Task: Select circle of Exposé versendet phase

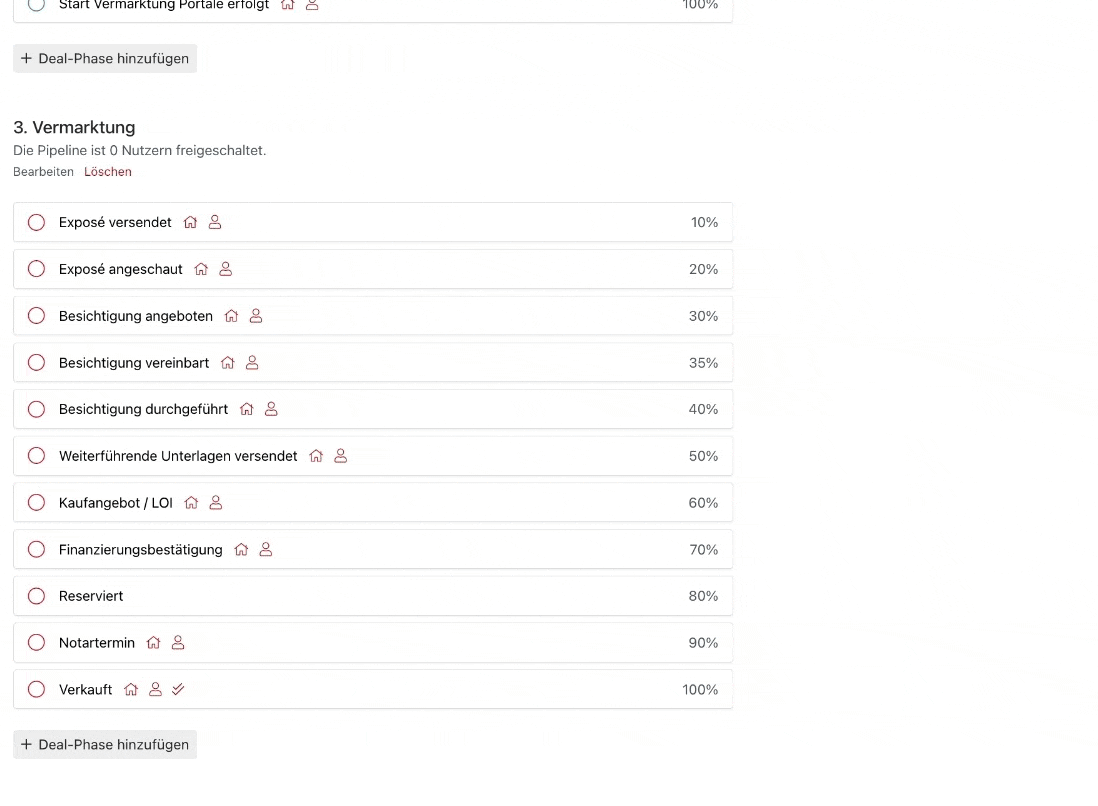Action: [x=36, y=222]
